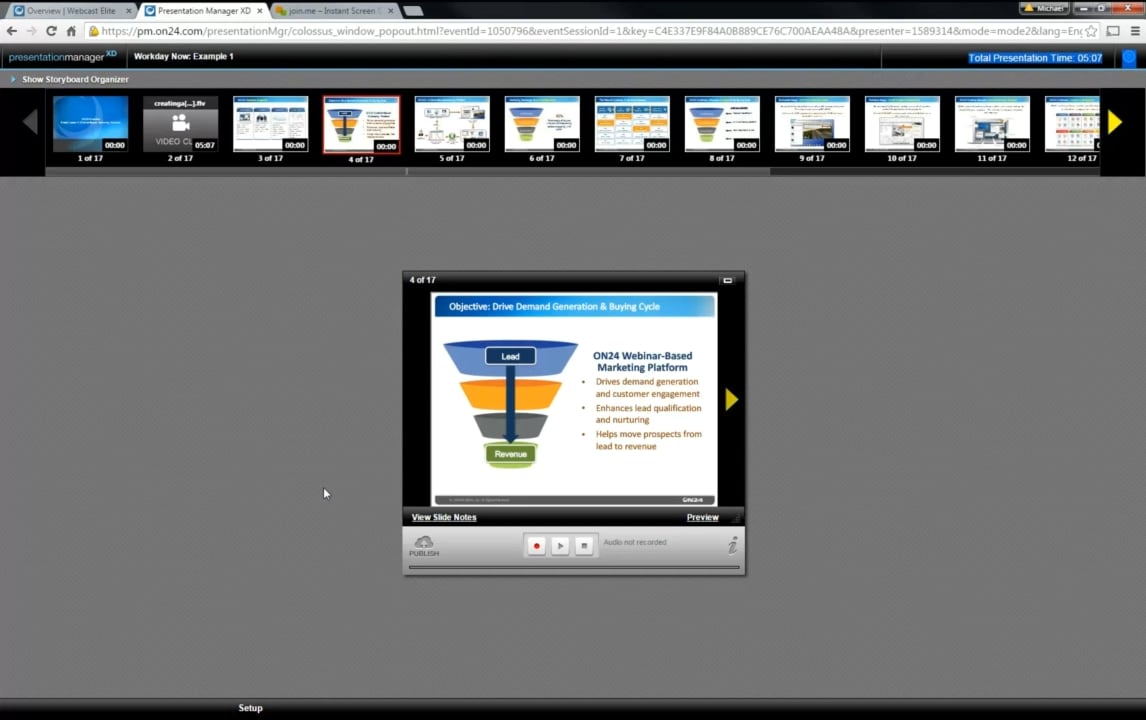Switch to Presentation Manager XD tab
This screenshot has width=1146, height=720.
[x=202, y=10]
